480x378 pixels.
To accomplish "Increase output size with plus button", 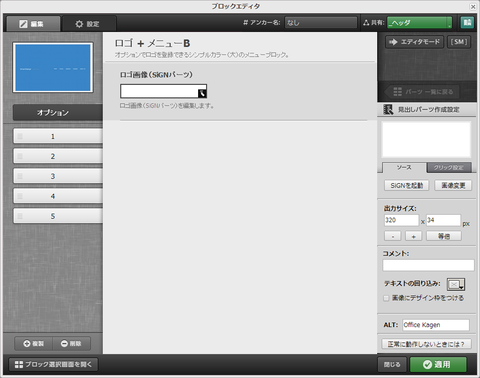I will click(414, 236).
